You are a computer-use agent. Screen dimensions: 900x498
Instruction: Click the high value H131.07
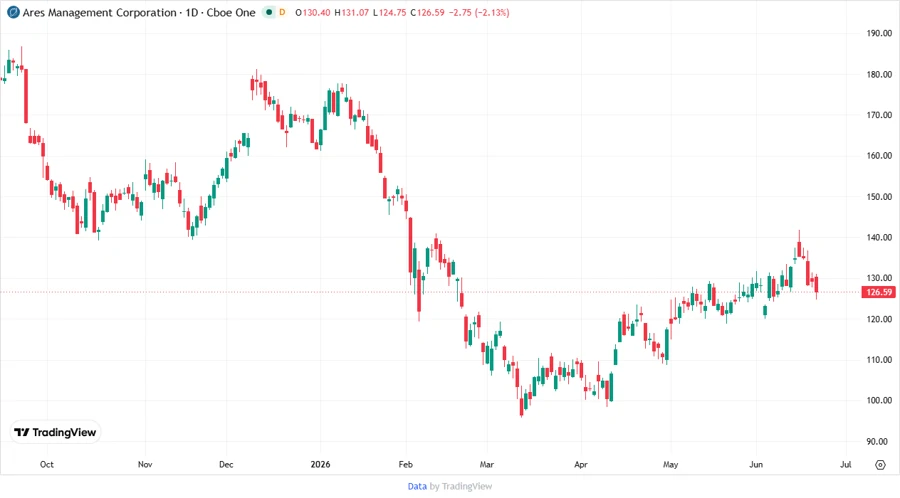click(x=351, y=12)
